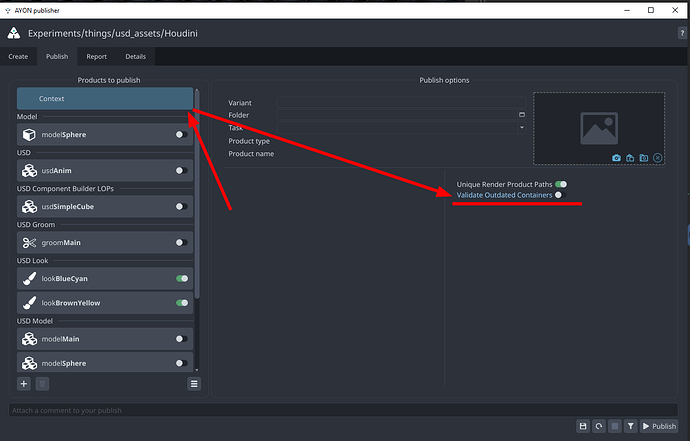Image resolution: width=690 pixels, height=441 pixels.
Task: Clear the thumbnail with the X icon
Action: 657,158
